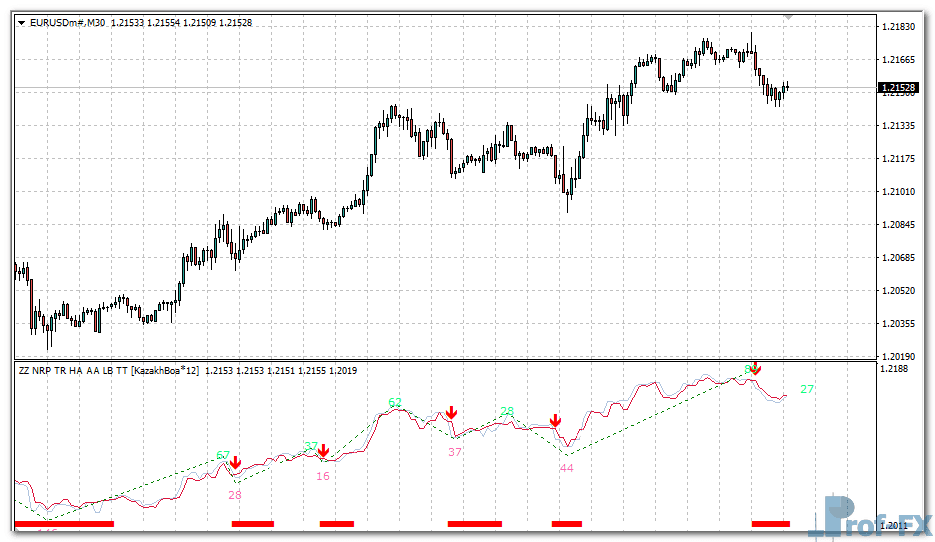
Task: Select the ZZ NRP KazakhBoa indicator title
Action: point(108,371)
